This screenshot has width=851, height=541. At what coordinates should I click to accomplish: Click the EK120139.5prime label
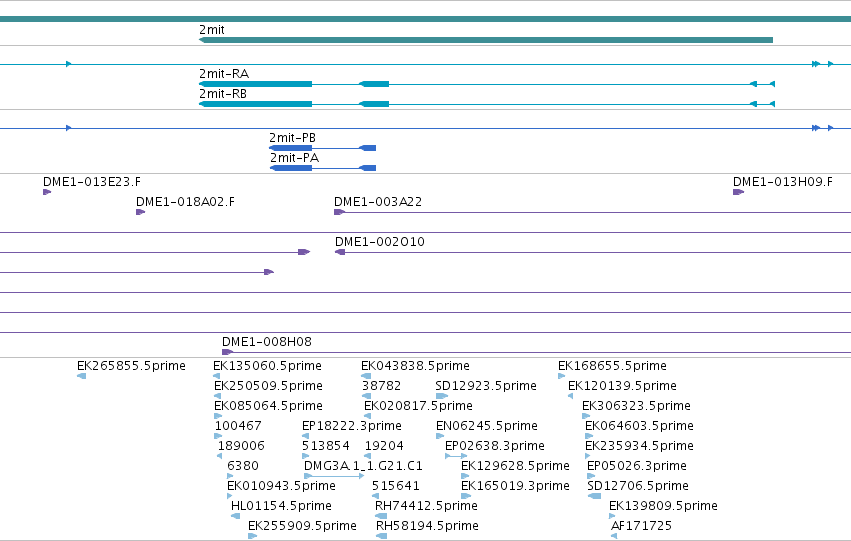click(623, 386)
